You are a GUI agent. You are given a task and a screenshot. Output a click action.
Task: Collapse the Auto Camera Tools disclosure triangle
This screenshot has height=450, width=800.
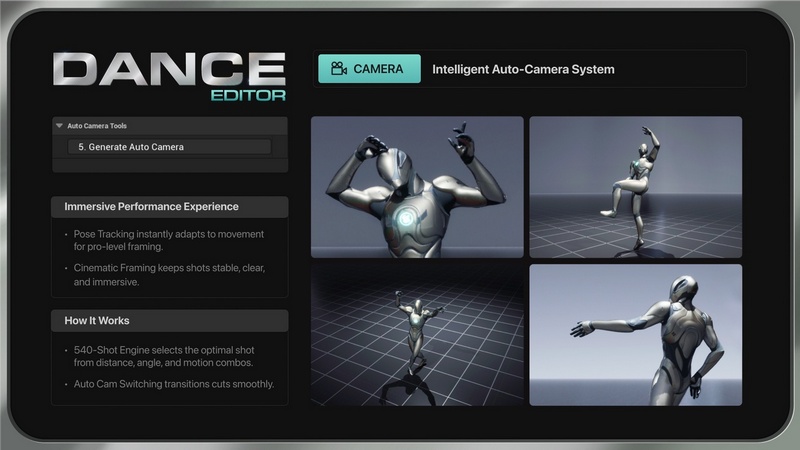click(x=60, y=126)
